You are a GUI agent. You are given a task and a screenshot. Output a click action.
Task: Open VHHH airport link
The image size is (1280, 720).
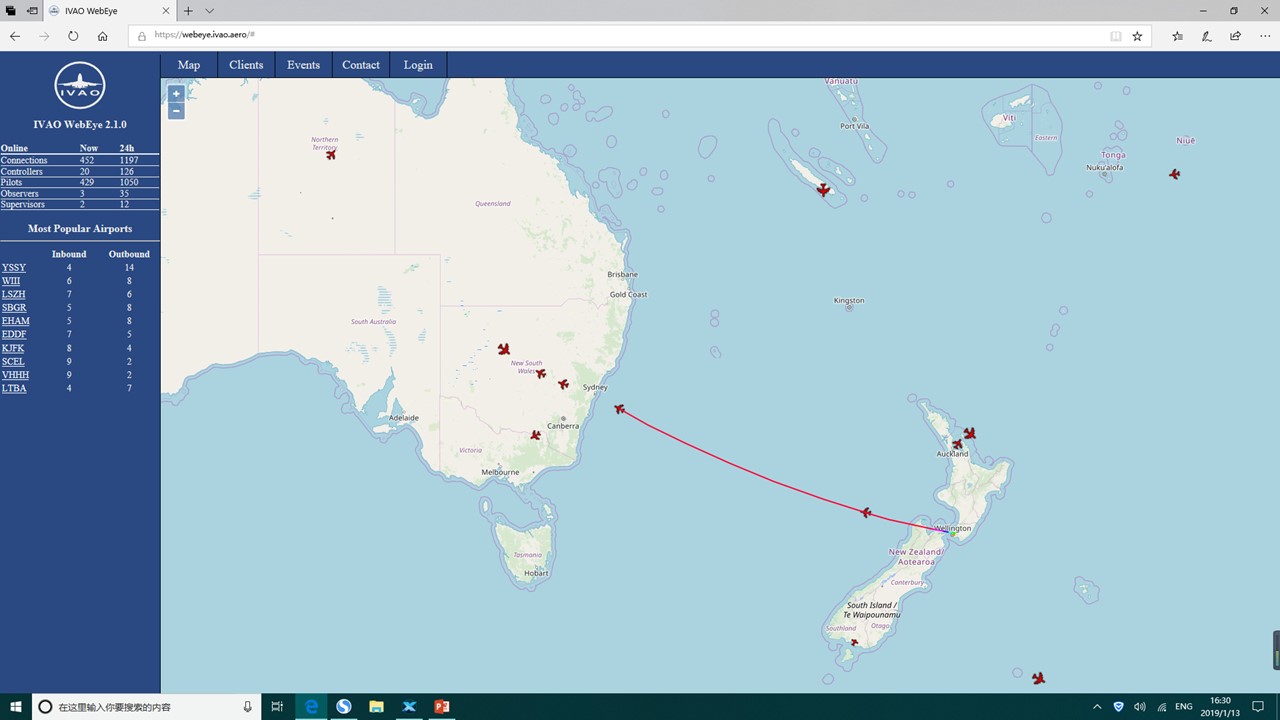tap(15, 375)
